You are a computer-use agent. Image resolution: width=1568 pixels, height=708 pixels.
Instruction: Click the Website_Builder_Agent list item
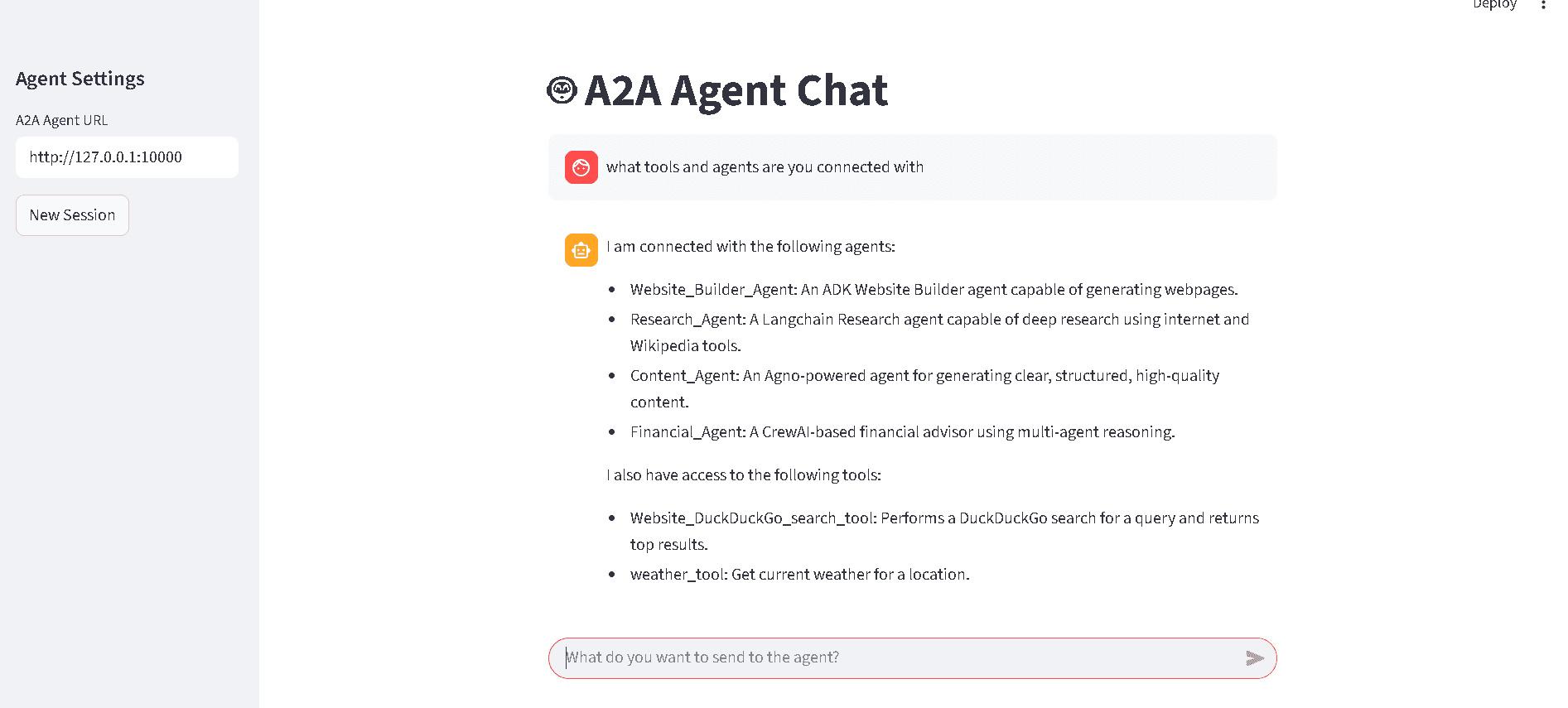[x=934, y=289]
